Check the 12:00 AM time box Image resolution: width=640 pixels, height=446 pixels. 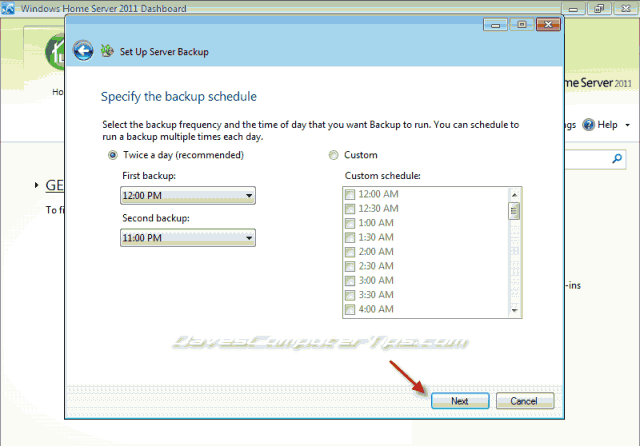pyautogui.click(x=350, y=194)
